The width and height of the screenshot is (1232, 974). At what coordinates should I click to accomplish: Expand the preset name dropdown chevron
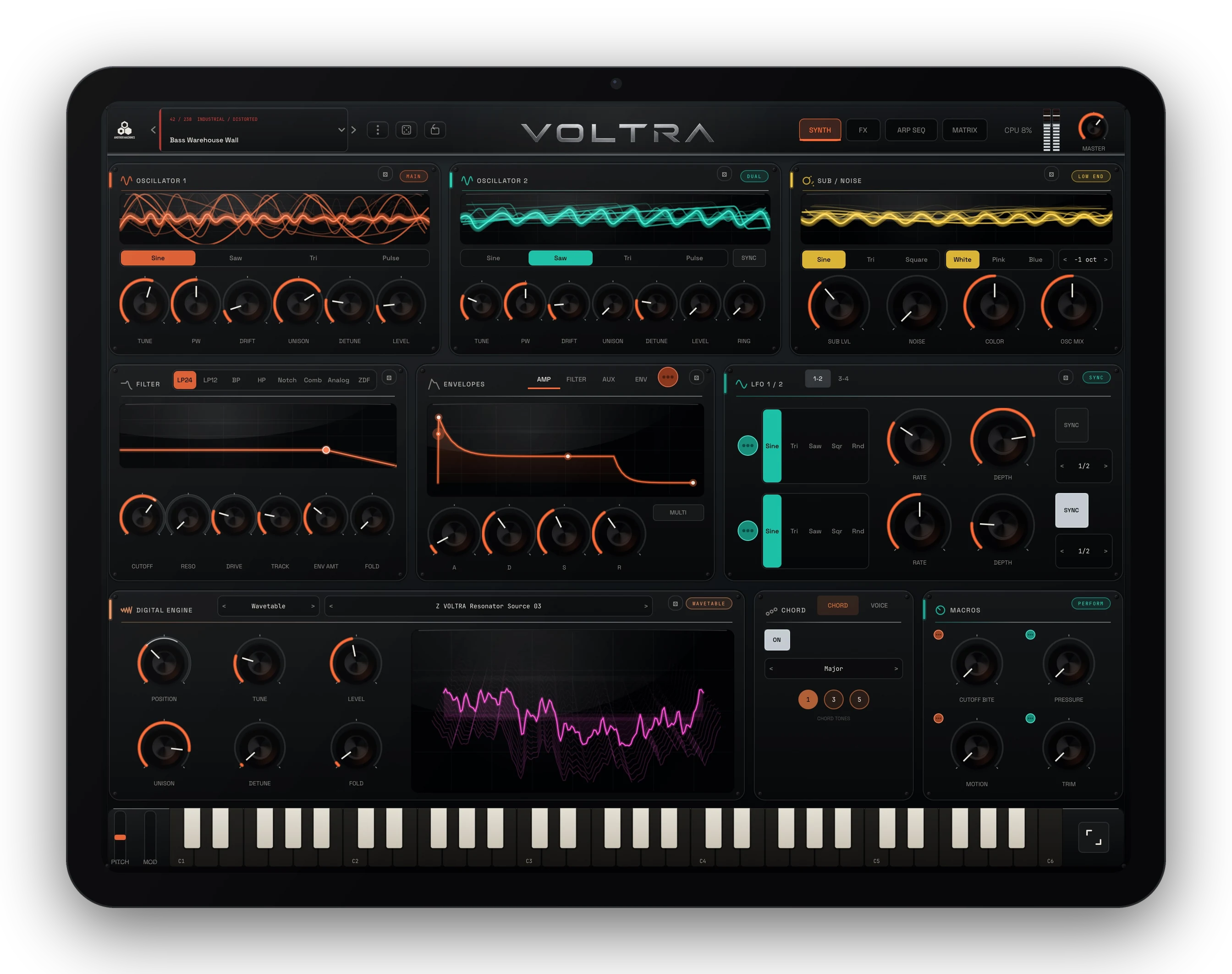tap(341, 130)
